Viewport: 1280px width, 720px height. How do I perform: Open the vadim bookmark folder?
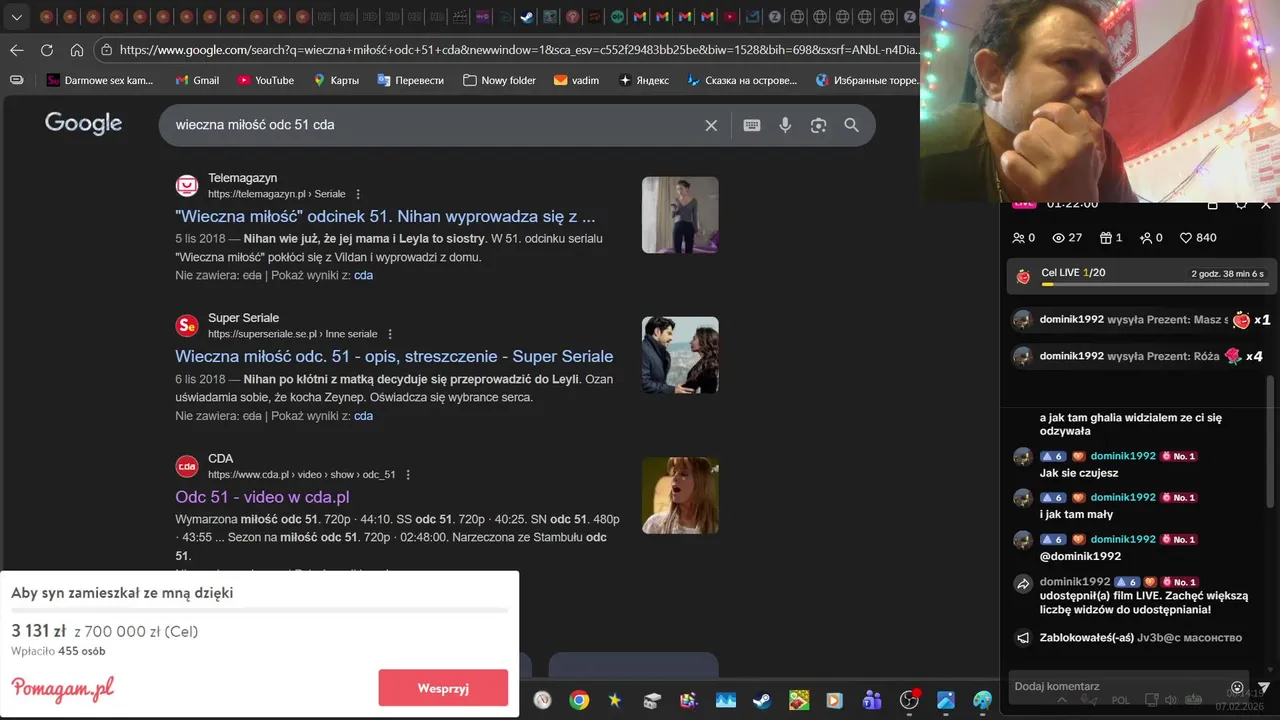click(576, 80)
